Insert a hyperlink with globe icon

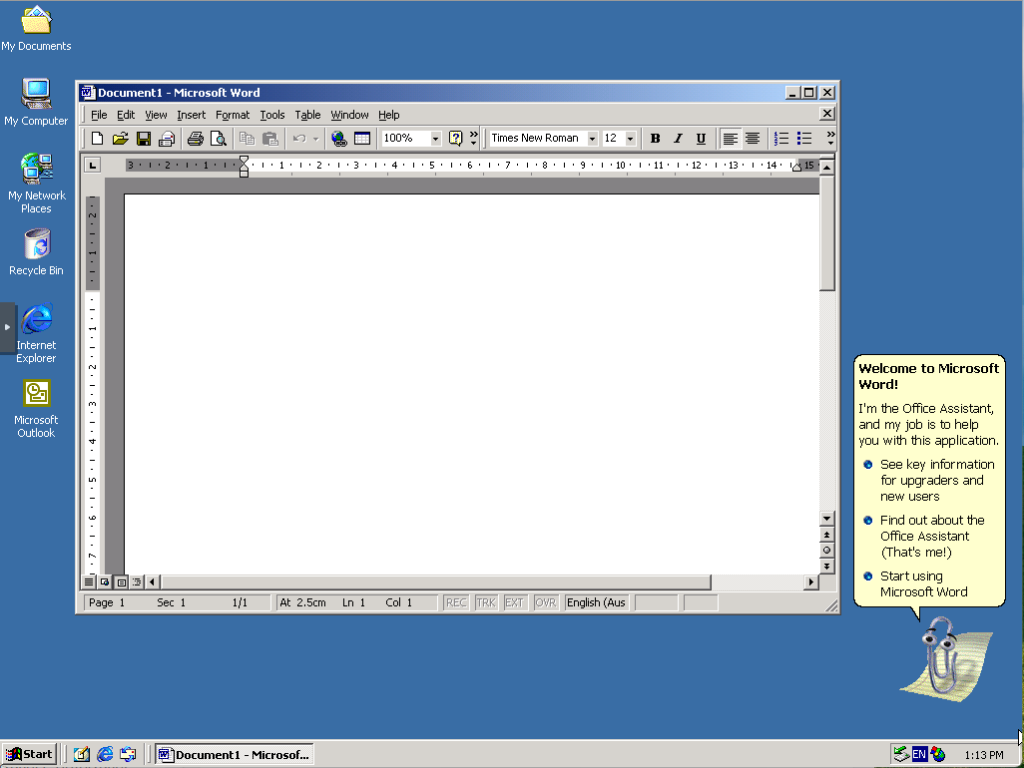(339, 138)
